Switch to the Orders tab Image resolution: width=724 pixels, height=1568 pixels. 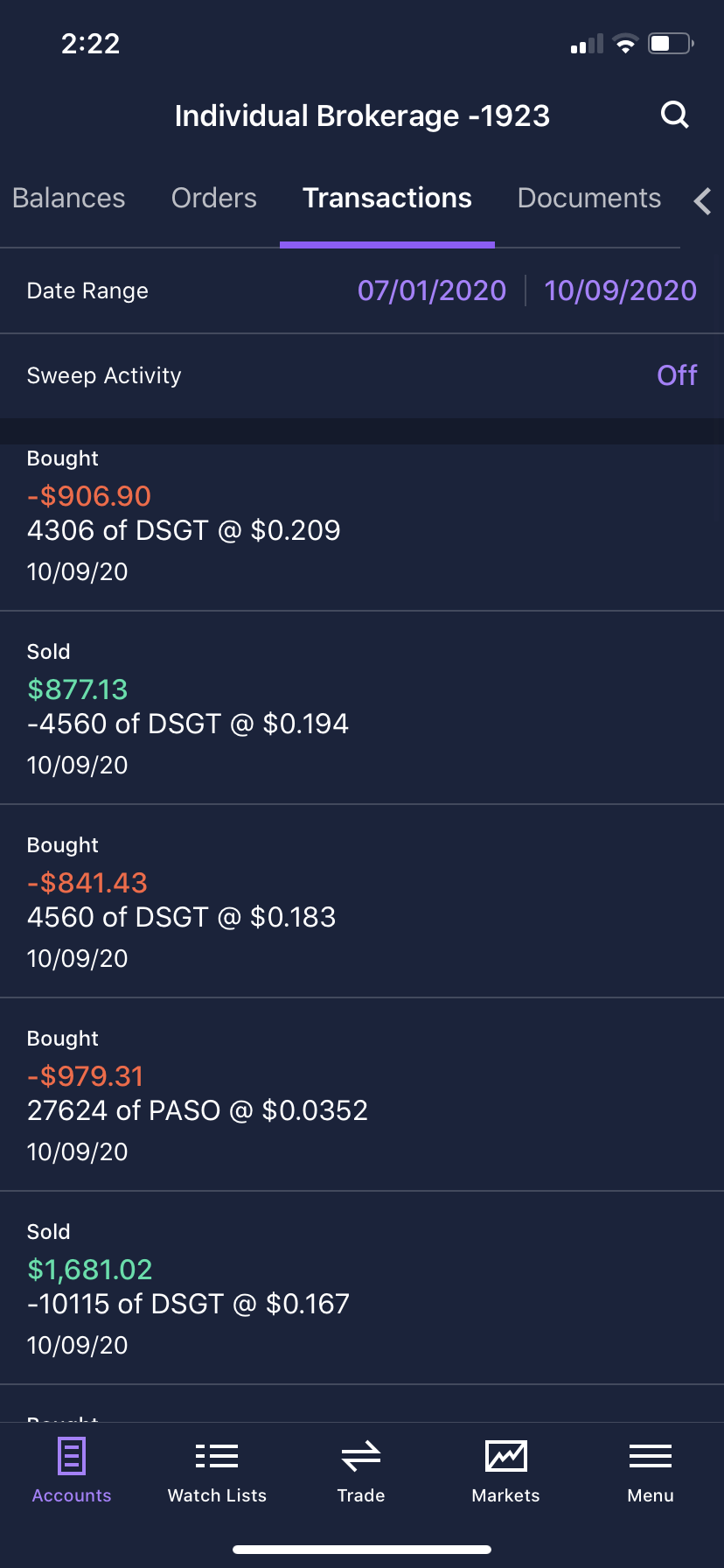[214, 199]
